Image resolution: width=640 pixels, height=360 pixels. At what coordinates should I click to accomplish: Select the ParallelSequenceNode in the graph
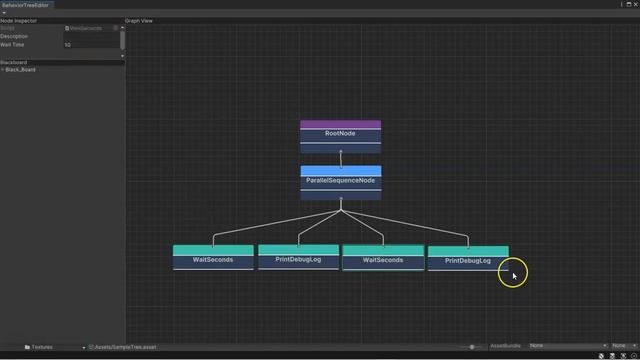pos(341,182)
